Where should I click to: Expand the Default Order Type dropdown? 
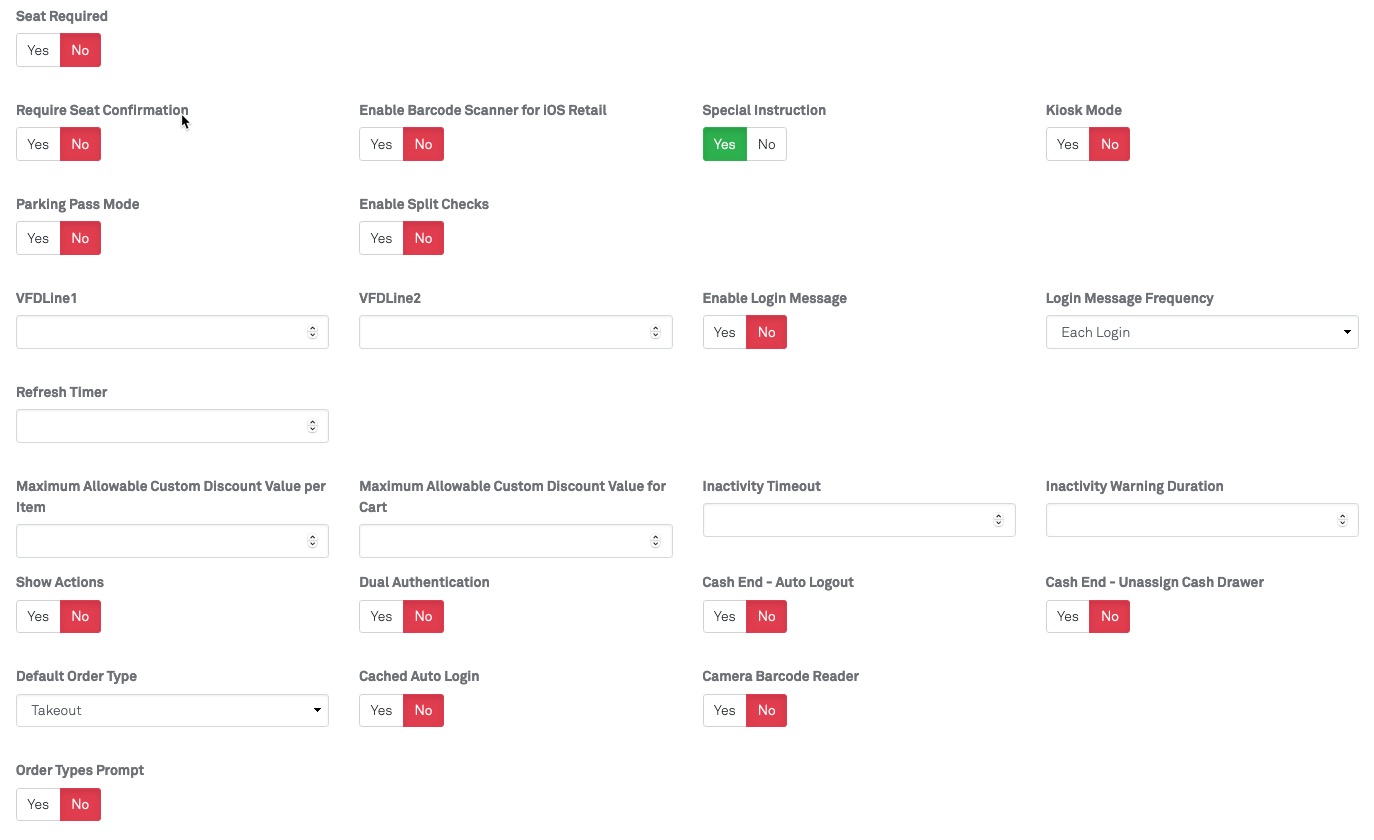tap(172, 710)
